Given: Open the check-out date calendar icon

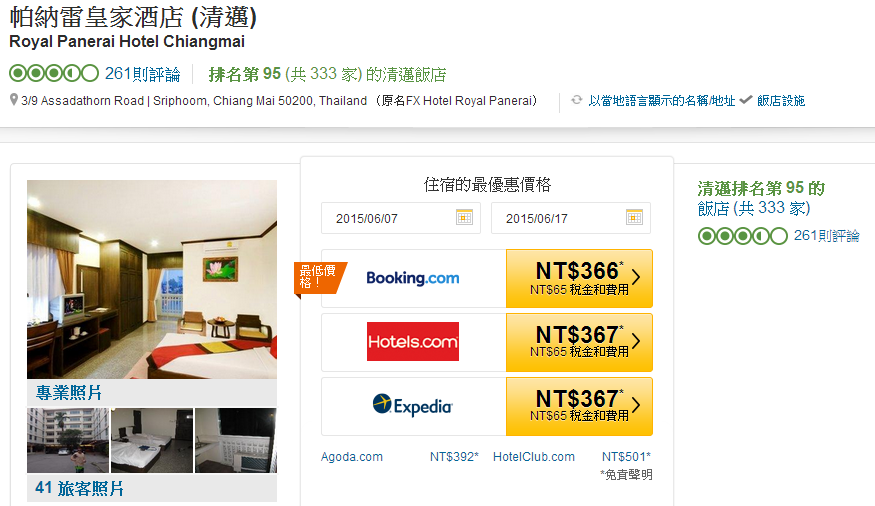Looking at the screenshot, I should [634, 217].
